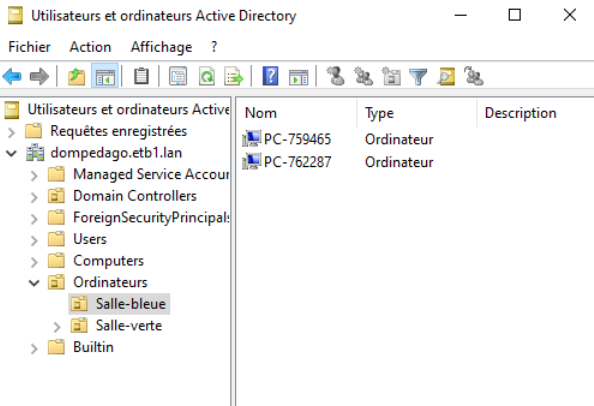Viewport: 594px width, 406px height.
Task: Open the Affichage menu
Action: [x=161, y=47]
